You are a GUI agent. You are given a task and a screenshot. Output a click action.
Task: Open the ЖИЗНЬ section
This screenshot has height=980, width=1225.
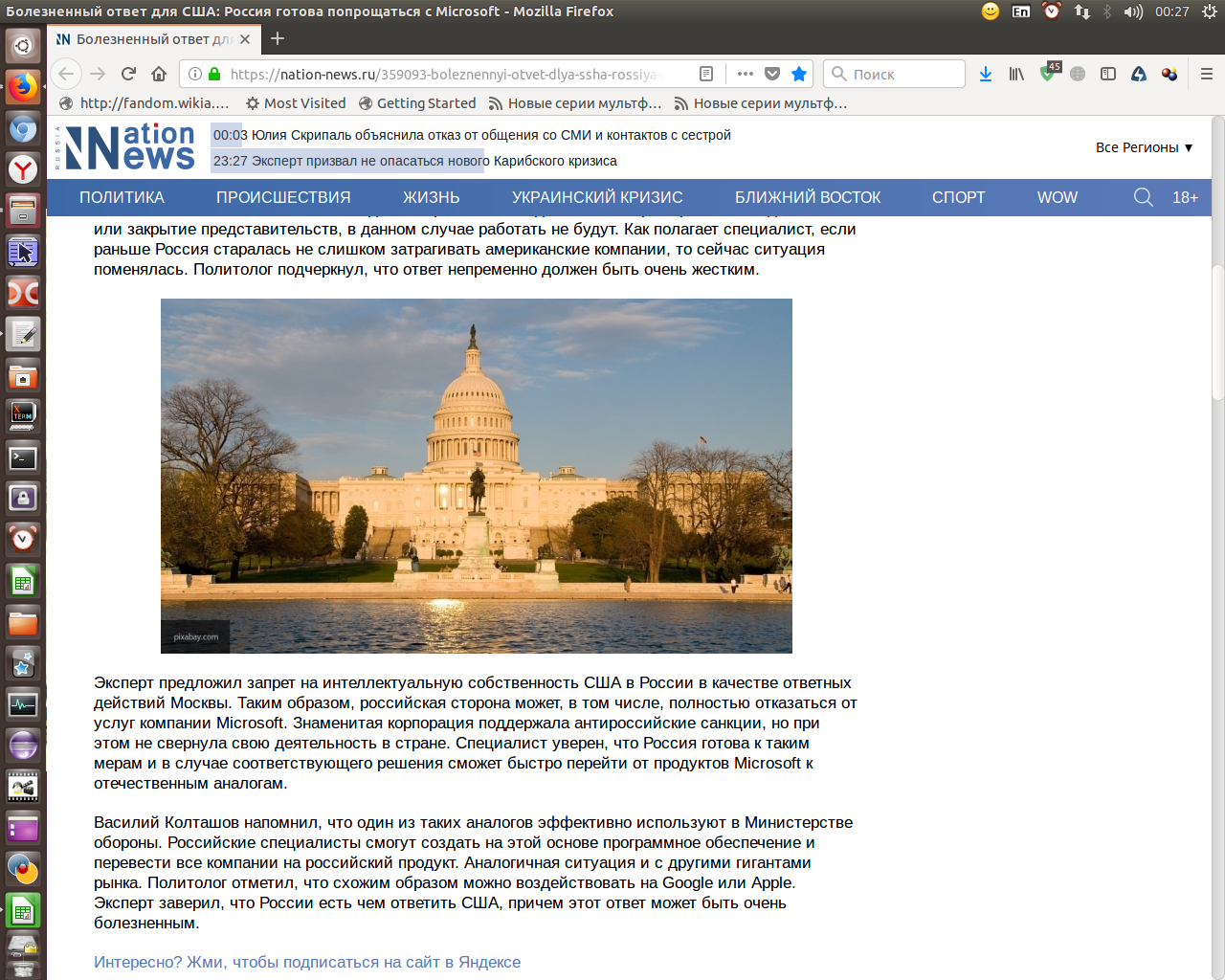pyautogui.click(x=431, y=197)
